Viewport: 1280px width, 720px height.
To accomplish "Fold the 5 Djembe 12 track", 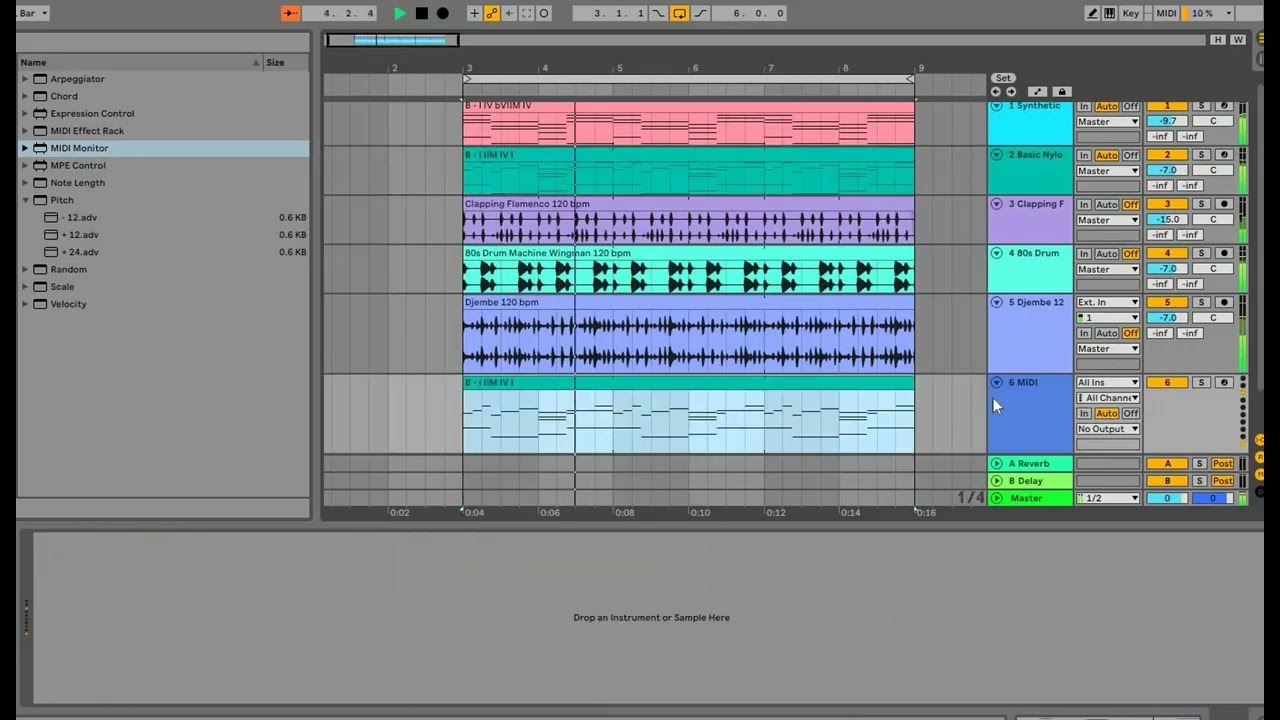I will [x=997, y=302].
